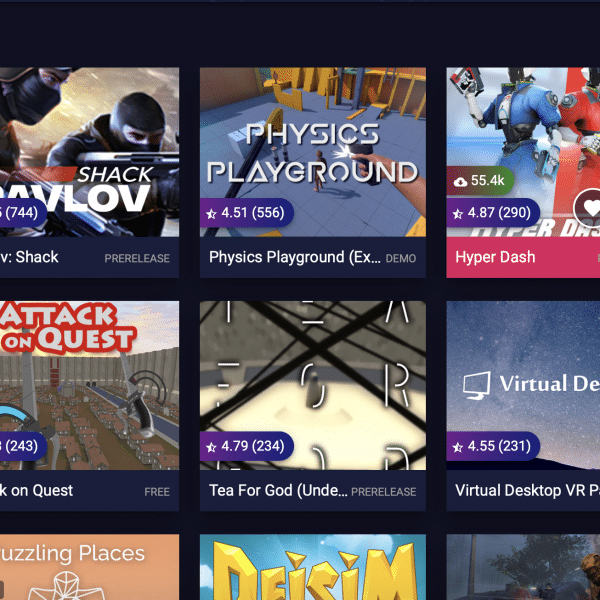Click the Tea For God (Unde... title
This screenshot has width=600, height=600.
coord(278,491)
